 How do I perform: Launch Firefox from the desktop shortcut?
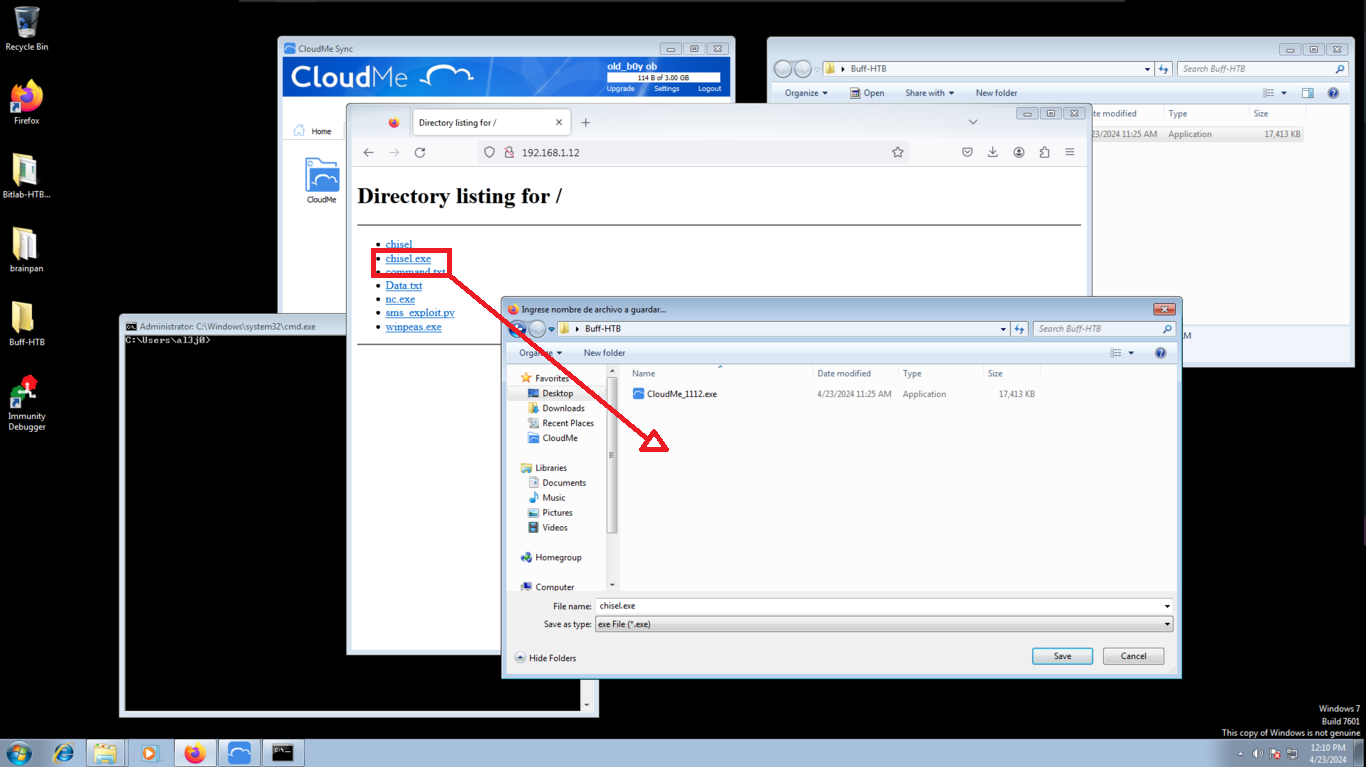pyautogui.click(x=27, y=102)
